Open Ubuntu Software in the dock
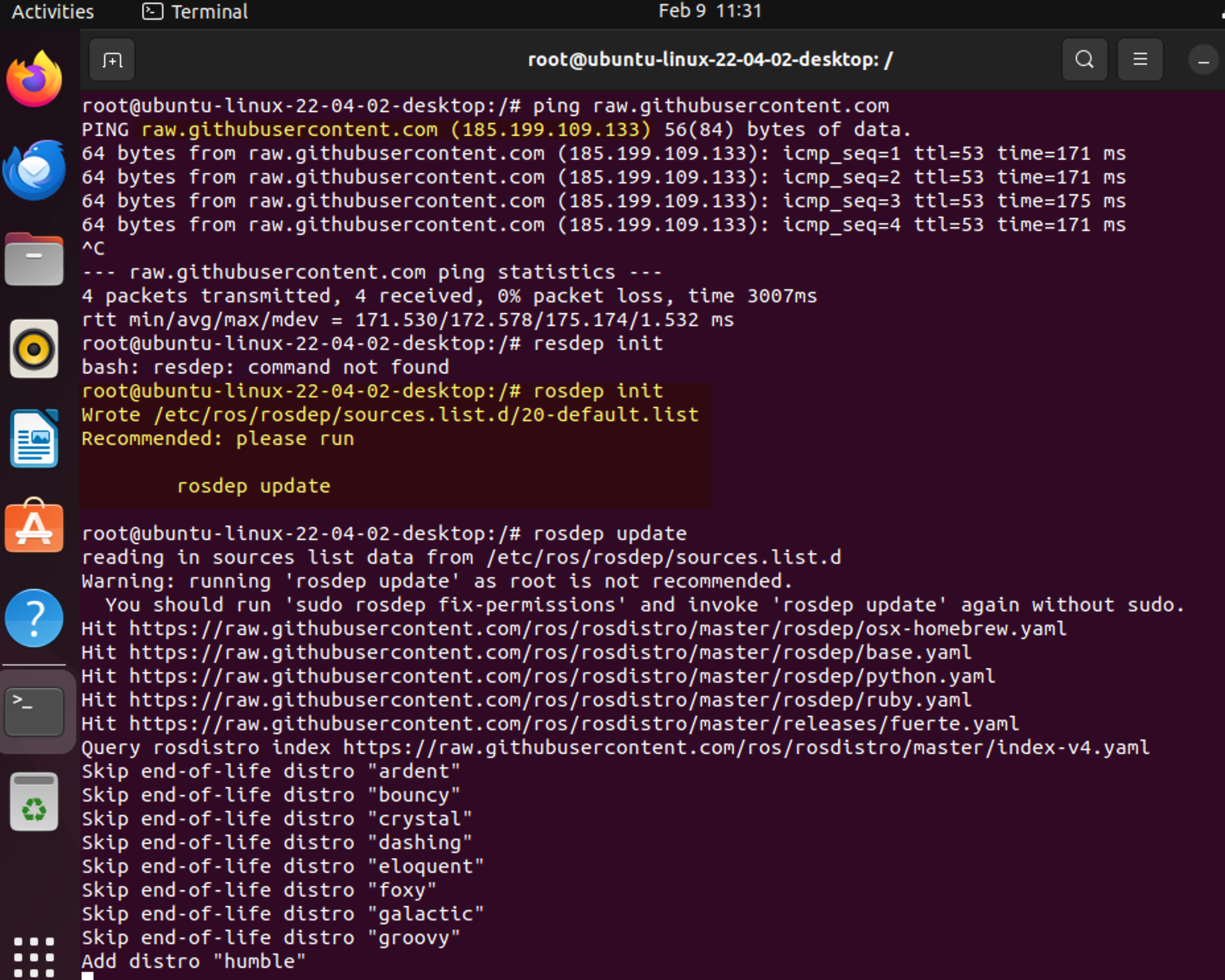Screen dimensions: 1225x980 click(x=34, y=526)
